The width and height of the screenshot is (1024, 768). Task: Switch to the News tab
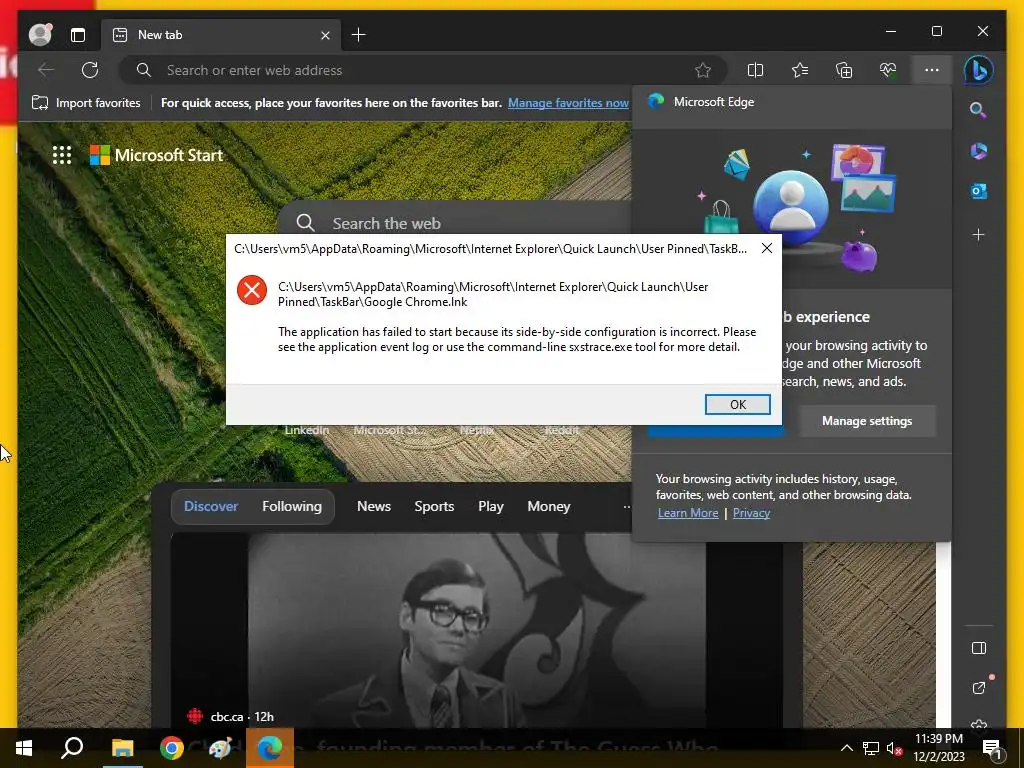(374, 506)
